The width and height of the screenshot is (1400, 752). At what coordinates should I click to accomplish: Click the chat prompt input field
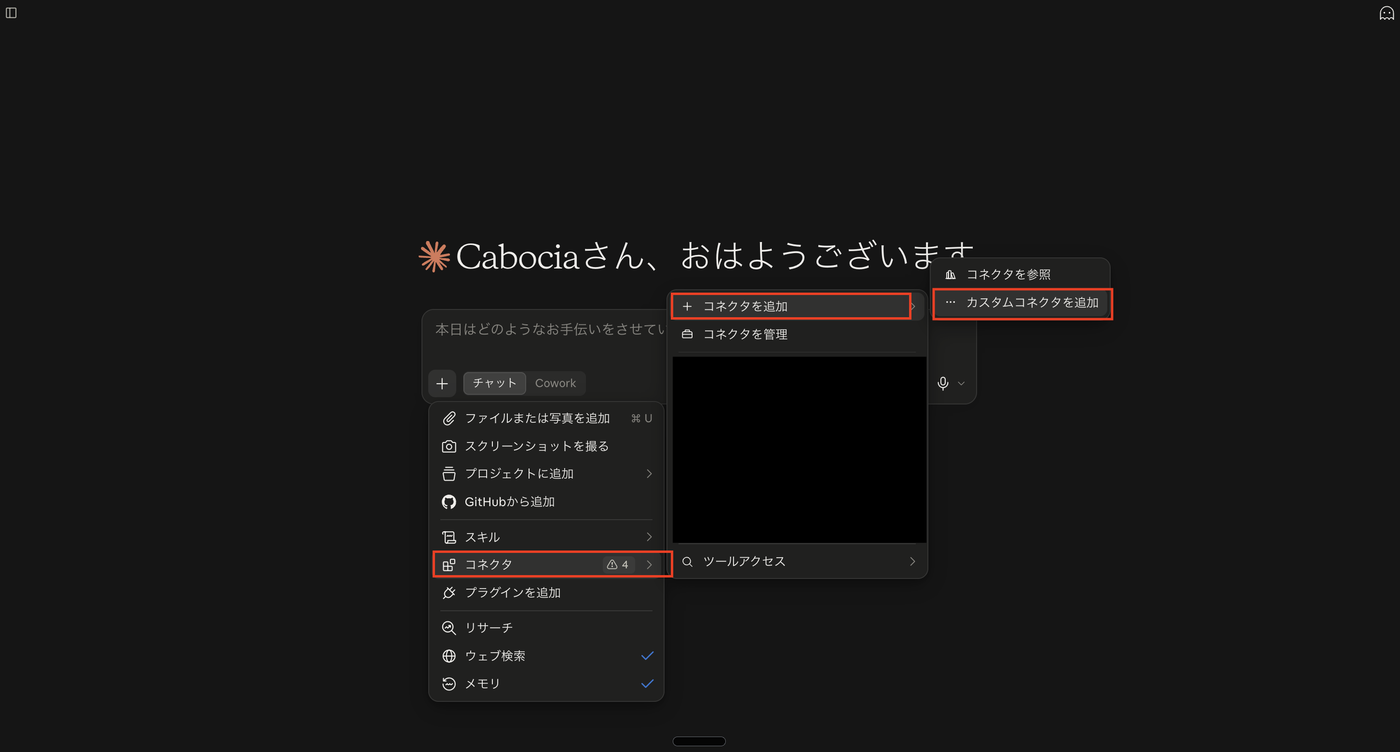(548, 329)
